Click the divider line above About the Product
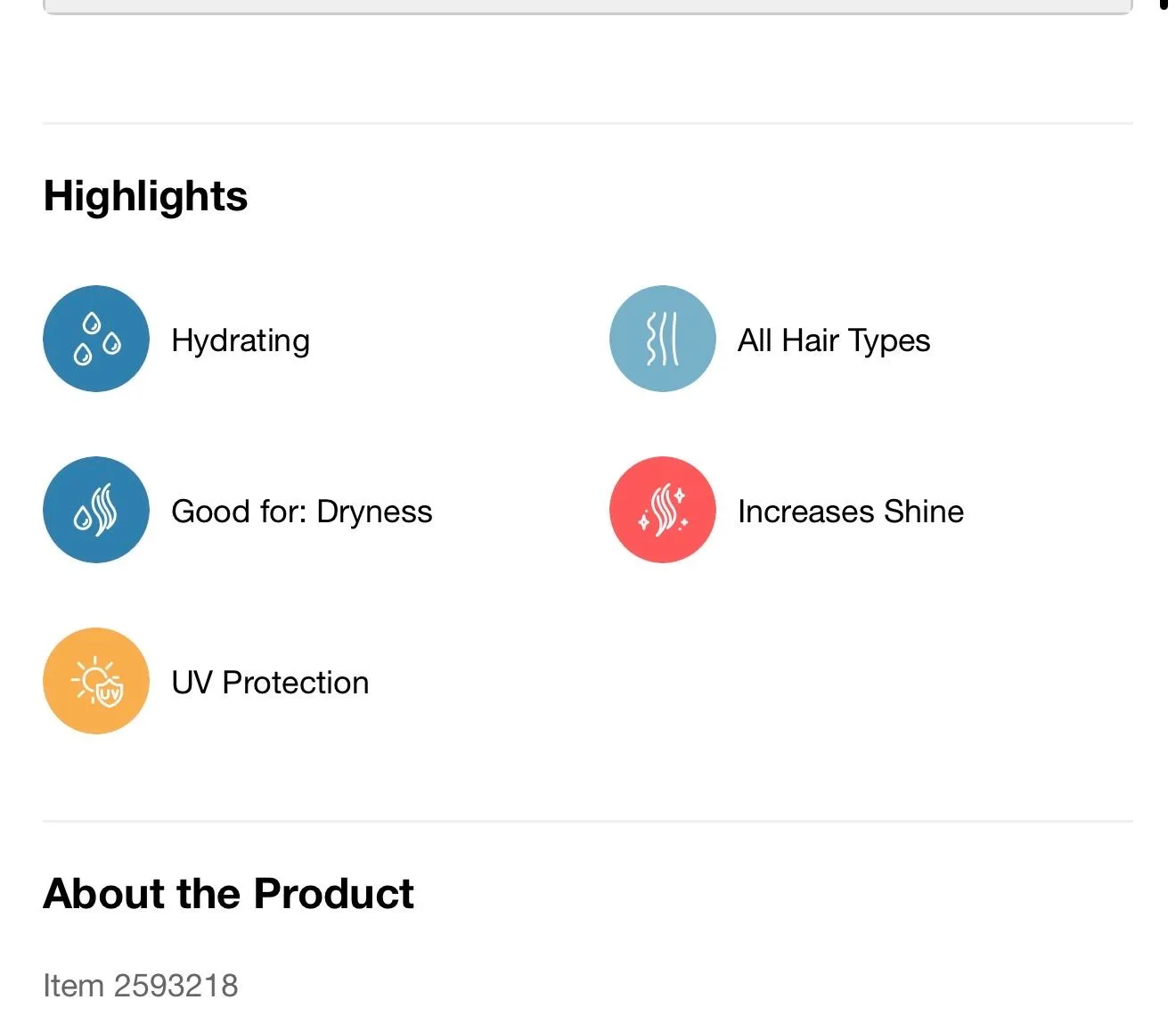1176x1016 pixels. [x=588, y=821]
